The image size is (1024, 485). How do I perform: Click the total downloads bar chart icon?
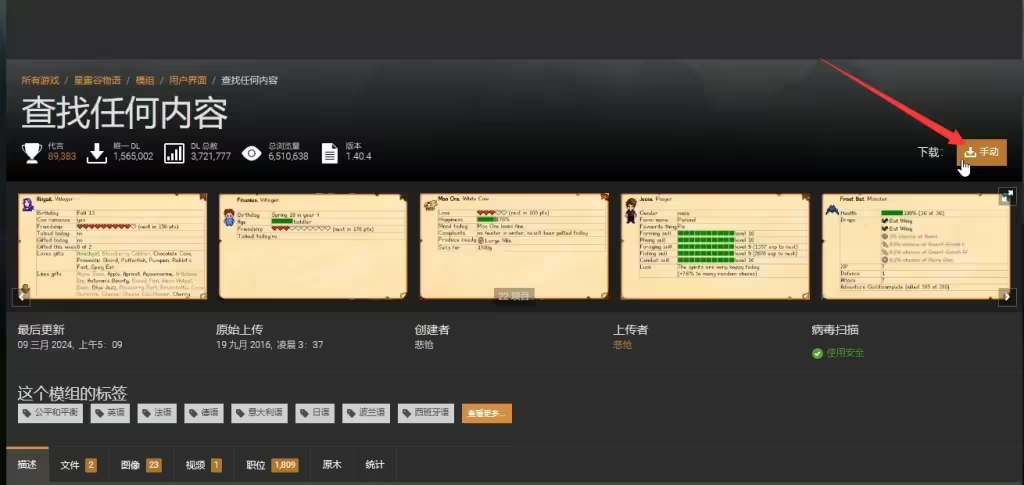click(174, 153)
